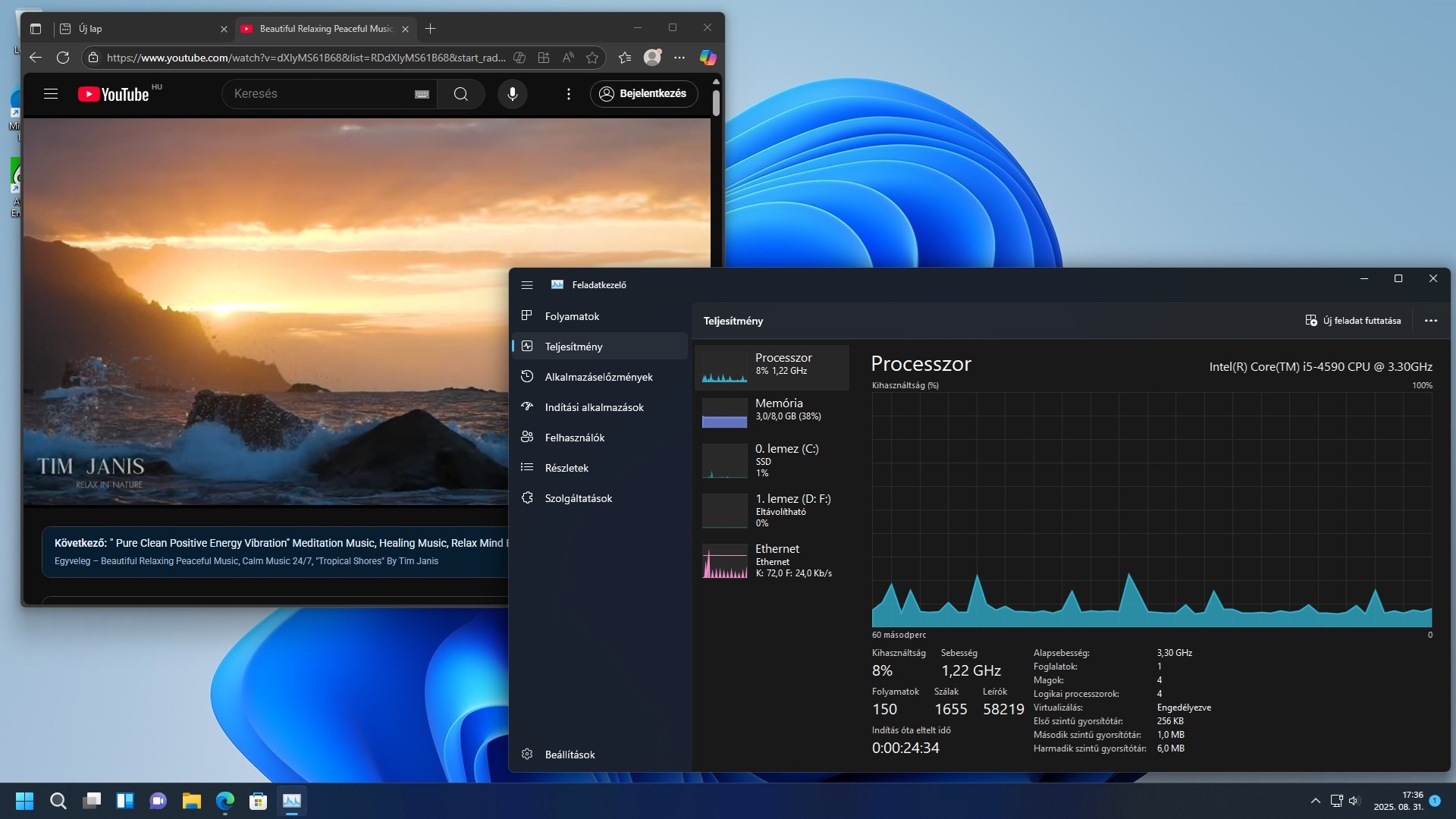The height and width of the screenshot is (819, 1456).
Task: Click the Bejelentkezés sign-in button
Action: pyautogui.click(x=644, y=94)
